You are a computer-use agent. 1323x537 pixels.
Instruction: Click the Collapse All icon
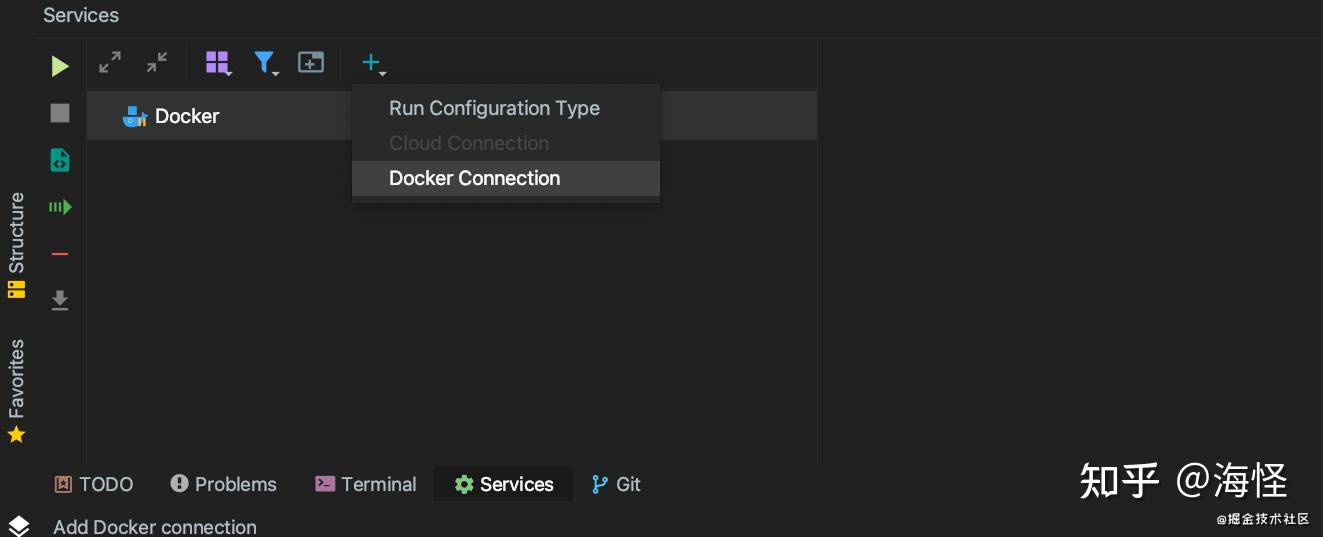(157, 63)
